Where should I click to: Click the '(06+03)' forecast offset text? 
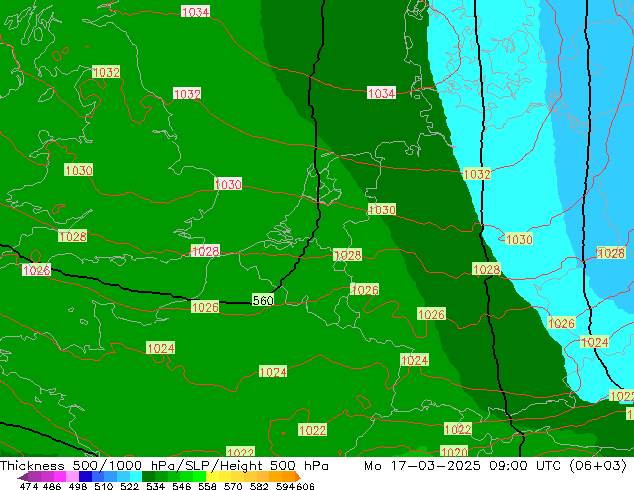tap(598, 466)
